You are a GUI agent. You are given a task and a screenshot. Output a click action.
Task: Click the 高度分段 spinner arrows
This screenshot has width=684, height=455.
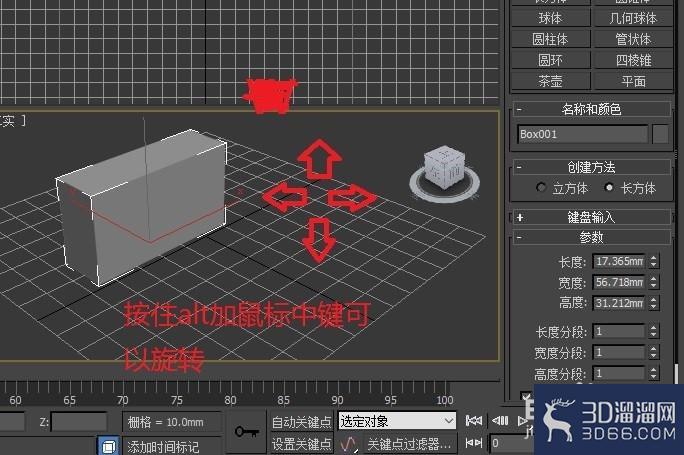[x=653, y=373]
